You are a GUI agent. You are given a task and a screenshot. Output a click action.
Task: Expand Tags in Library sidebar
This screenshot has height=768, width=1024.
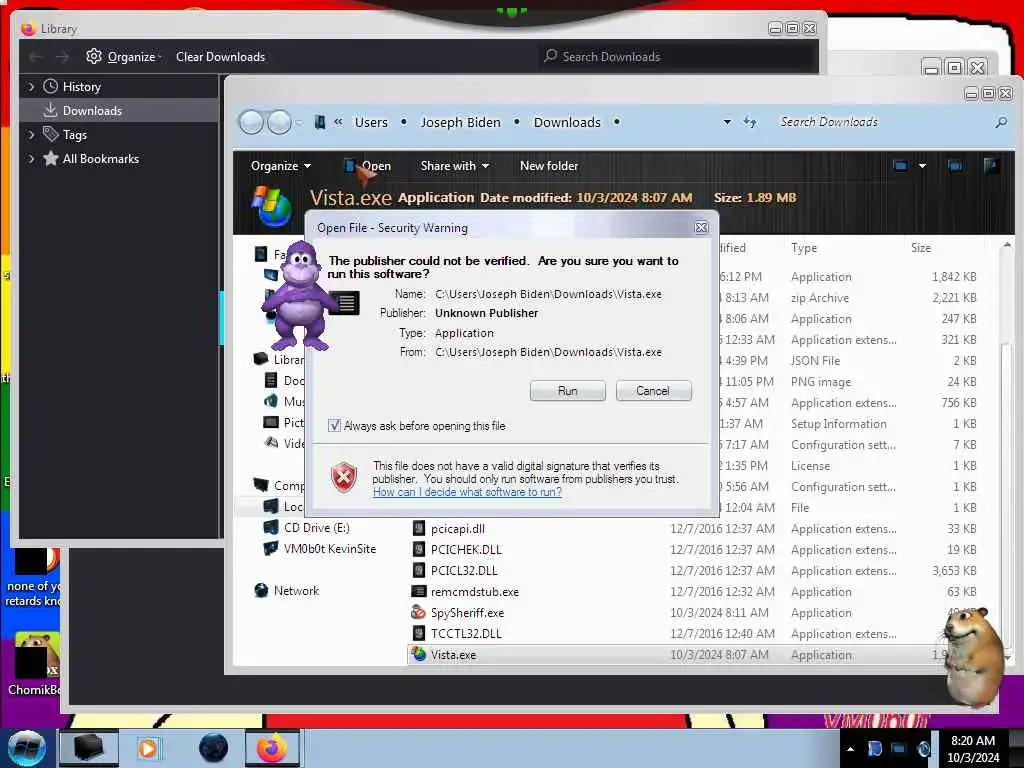pos(31,135)
